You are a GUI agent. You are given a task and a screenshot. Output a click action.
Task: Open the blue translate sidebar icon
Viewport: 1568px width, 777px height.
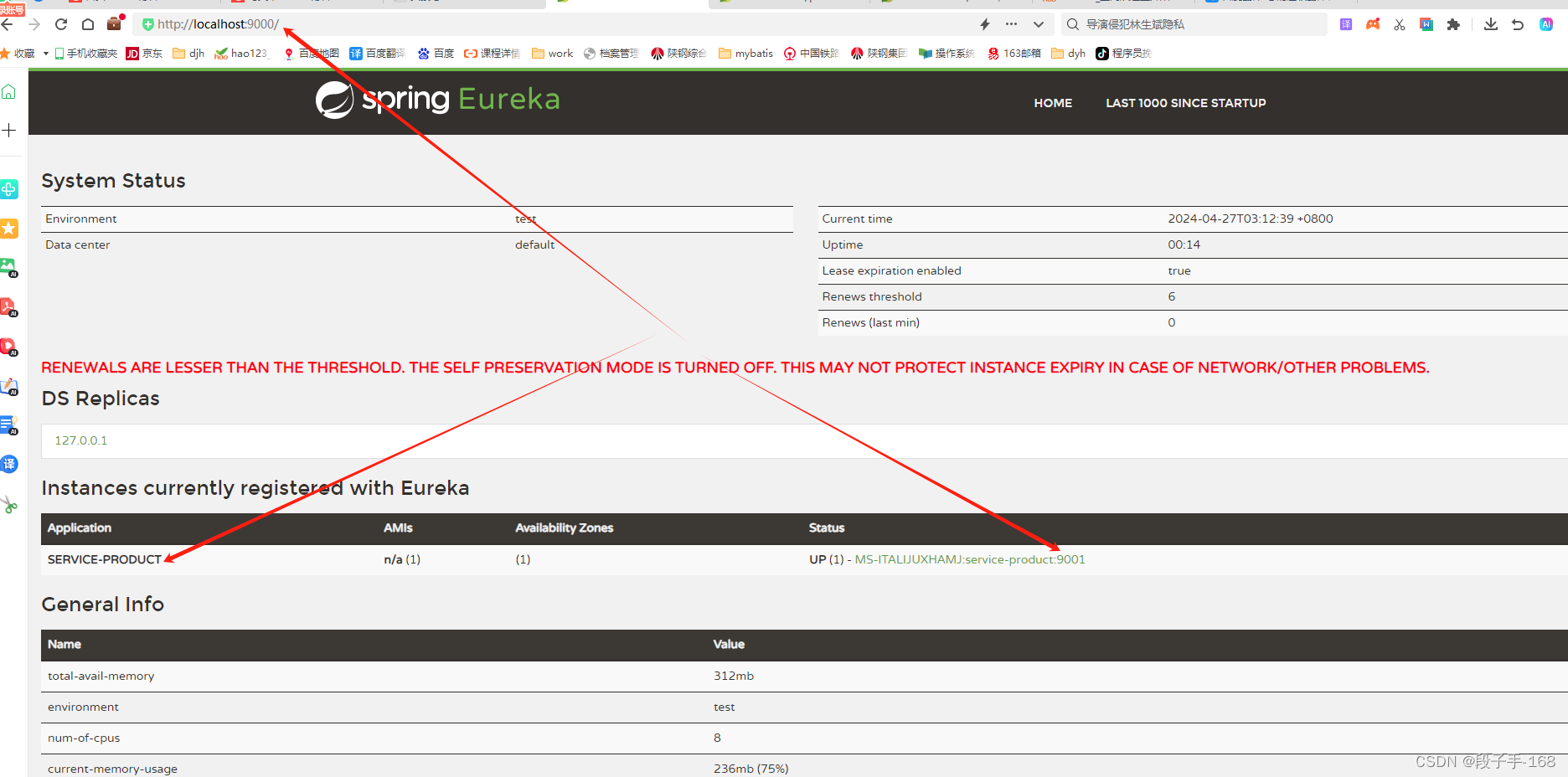click(x=9, y=464)
